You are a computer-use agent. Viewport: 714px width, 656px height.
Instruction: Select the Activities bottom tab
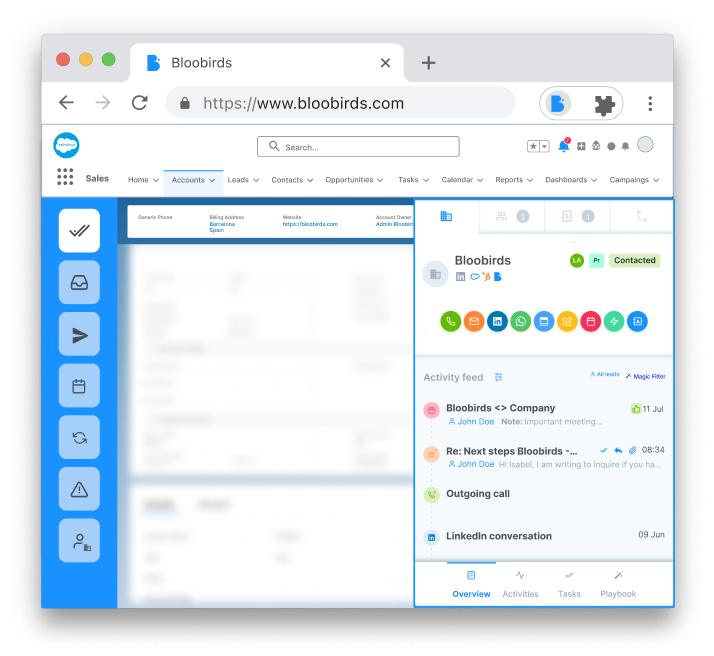(520, 585)
